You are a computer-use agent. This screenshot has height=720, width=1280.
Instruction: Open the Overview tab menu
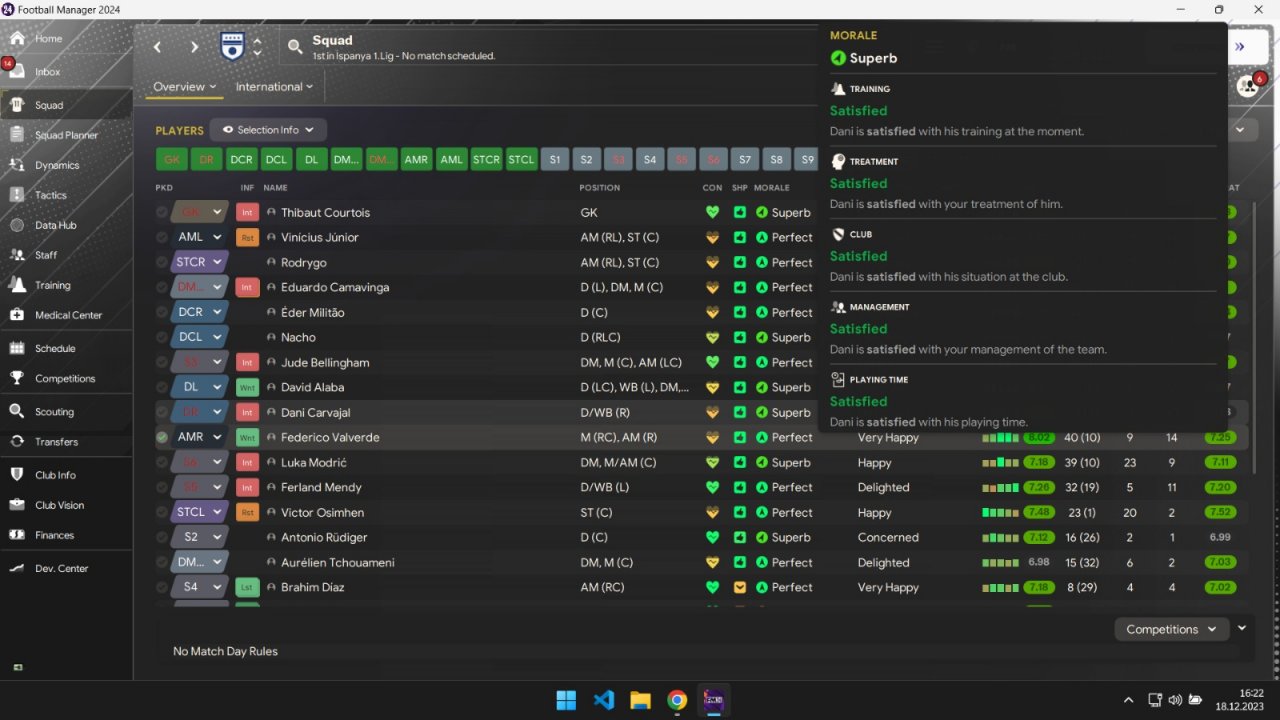(185, 87)
